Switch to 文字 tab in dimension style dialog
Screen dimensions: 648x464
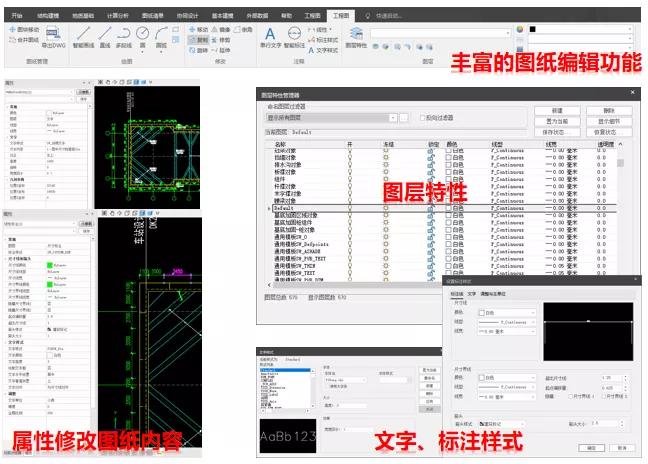click(x=472, y=294)
